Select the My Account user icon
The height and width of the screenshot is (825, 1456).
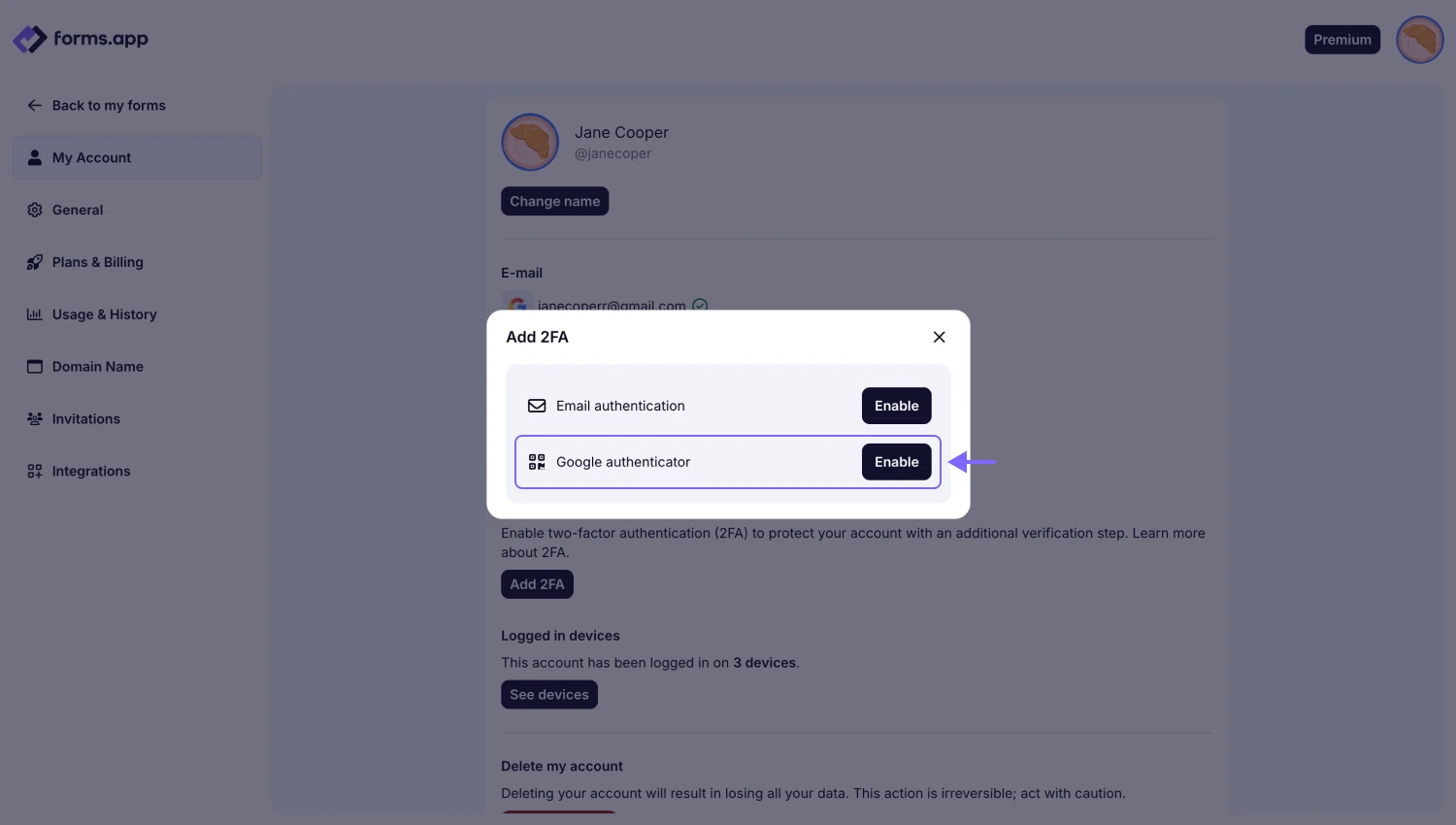(x=34, y=157)
